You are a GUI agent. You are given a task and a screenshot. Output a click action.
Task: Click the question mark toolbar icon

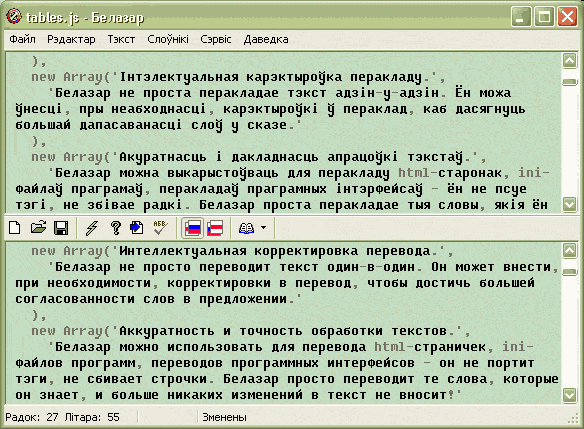(116, 228)
